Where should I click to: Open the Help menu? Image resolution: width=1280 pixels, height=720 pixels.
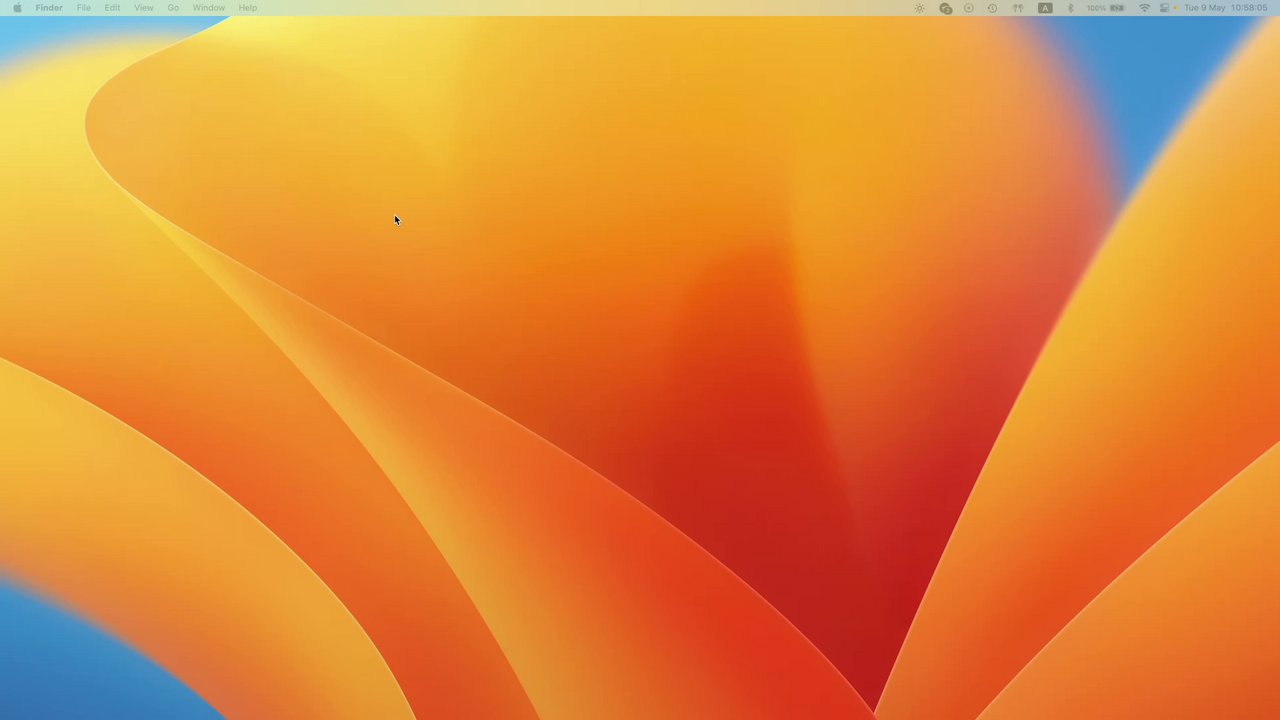[248, 8]
